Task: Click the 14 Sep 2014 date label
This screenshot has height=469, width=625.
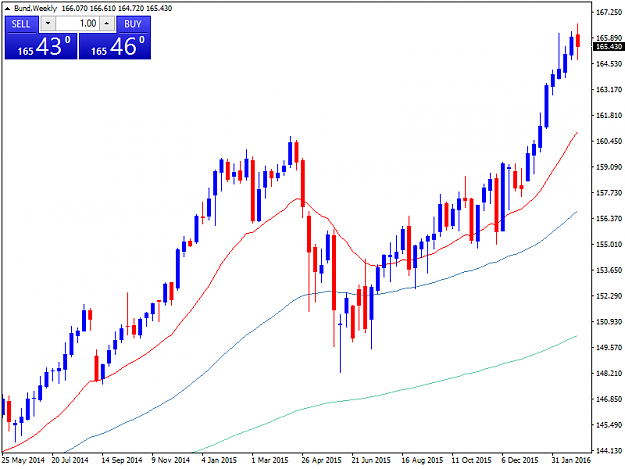Action: tap(122, 460)
